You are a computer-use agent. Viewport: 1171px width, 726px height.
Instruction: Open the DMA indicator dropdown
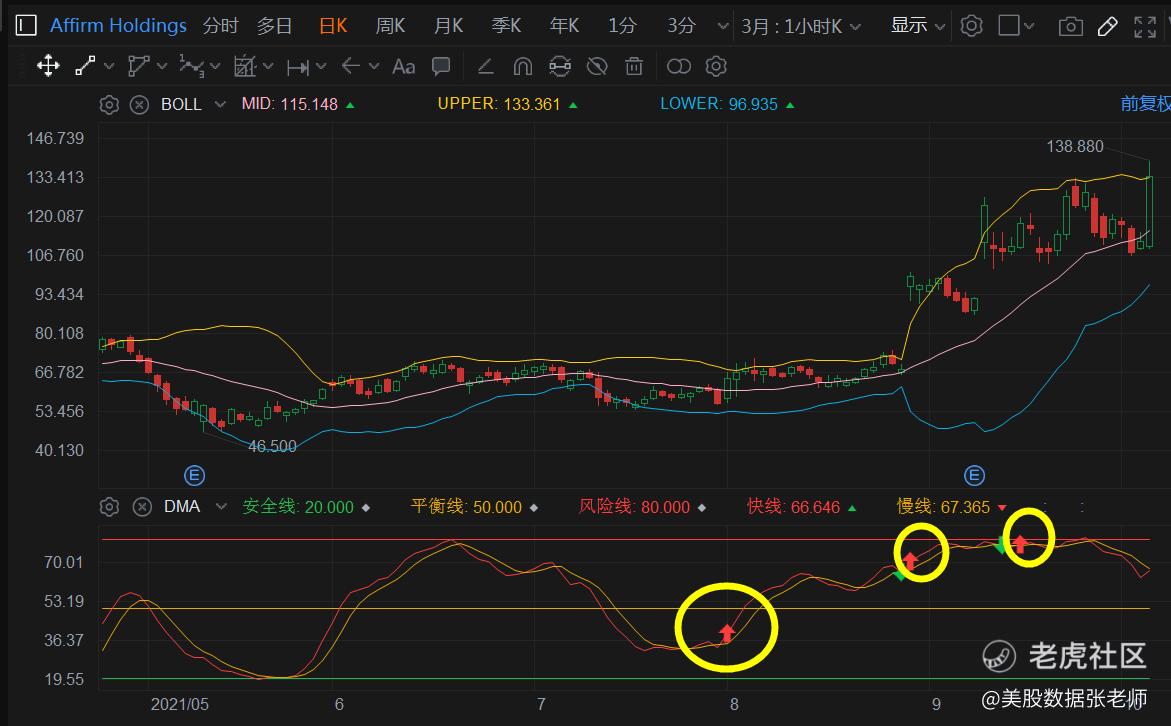point(221,507)
